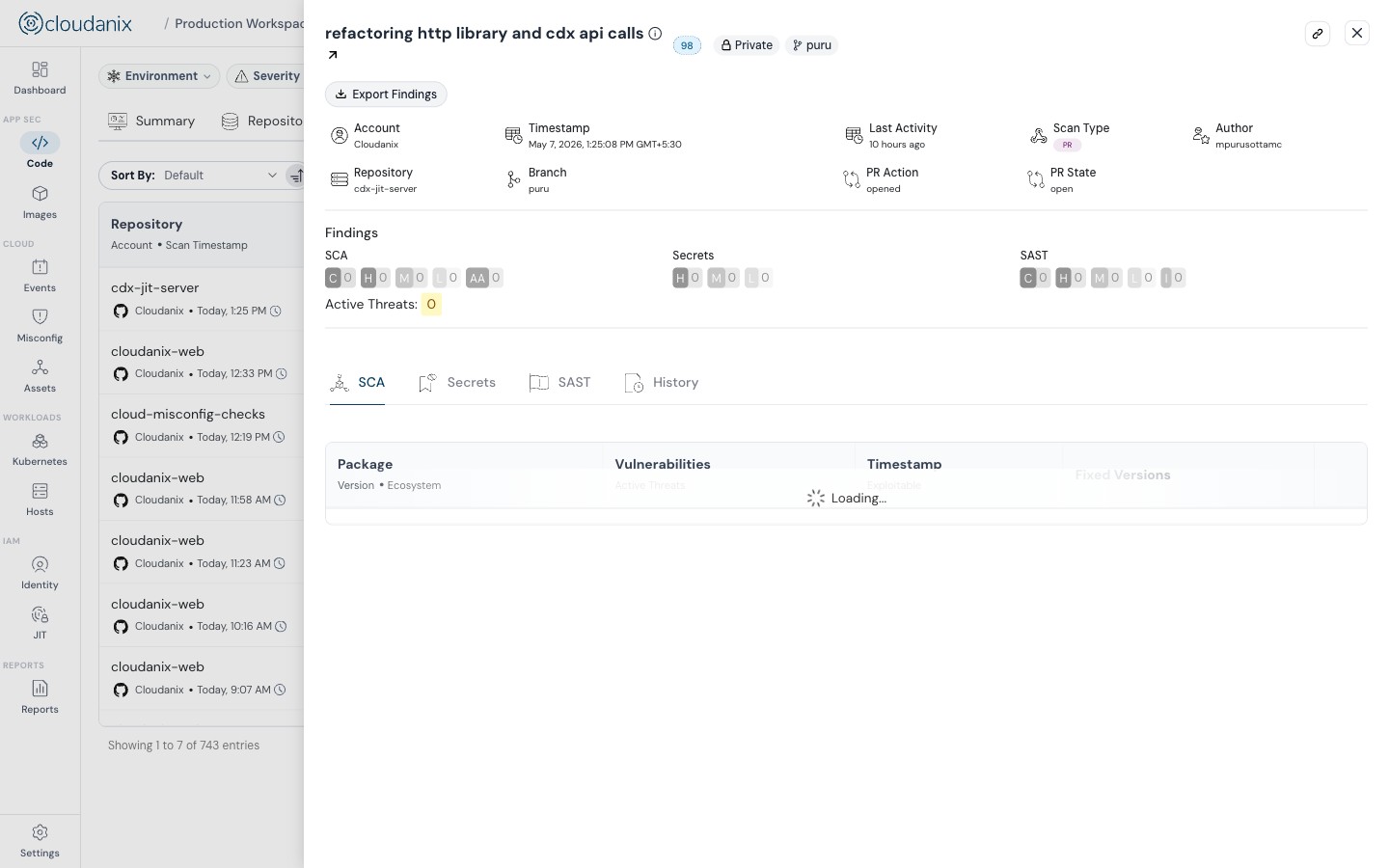The width and height of the screenshot is (1389, 868).
Task: Click Production Workspace breadcrumb
Action: (x=239, y=23)
